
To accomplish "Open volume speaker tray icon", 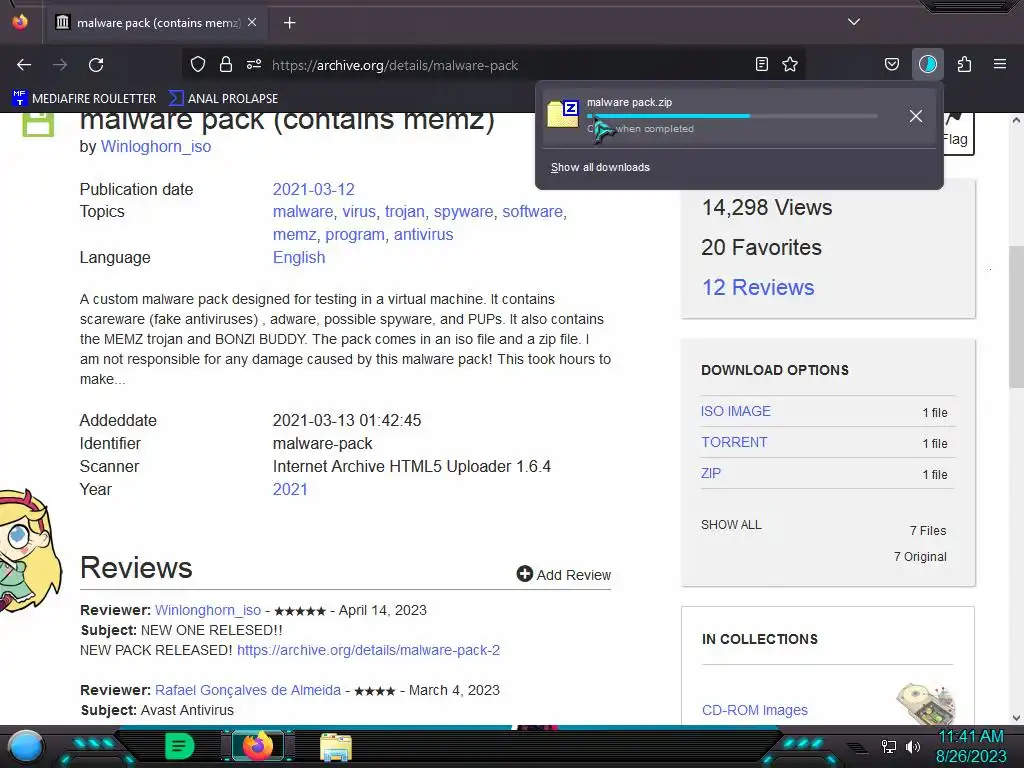I will [x=912, y=746].
